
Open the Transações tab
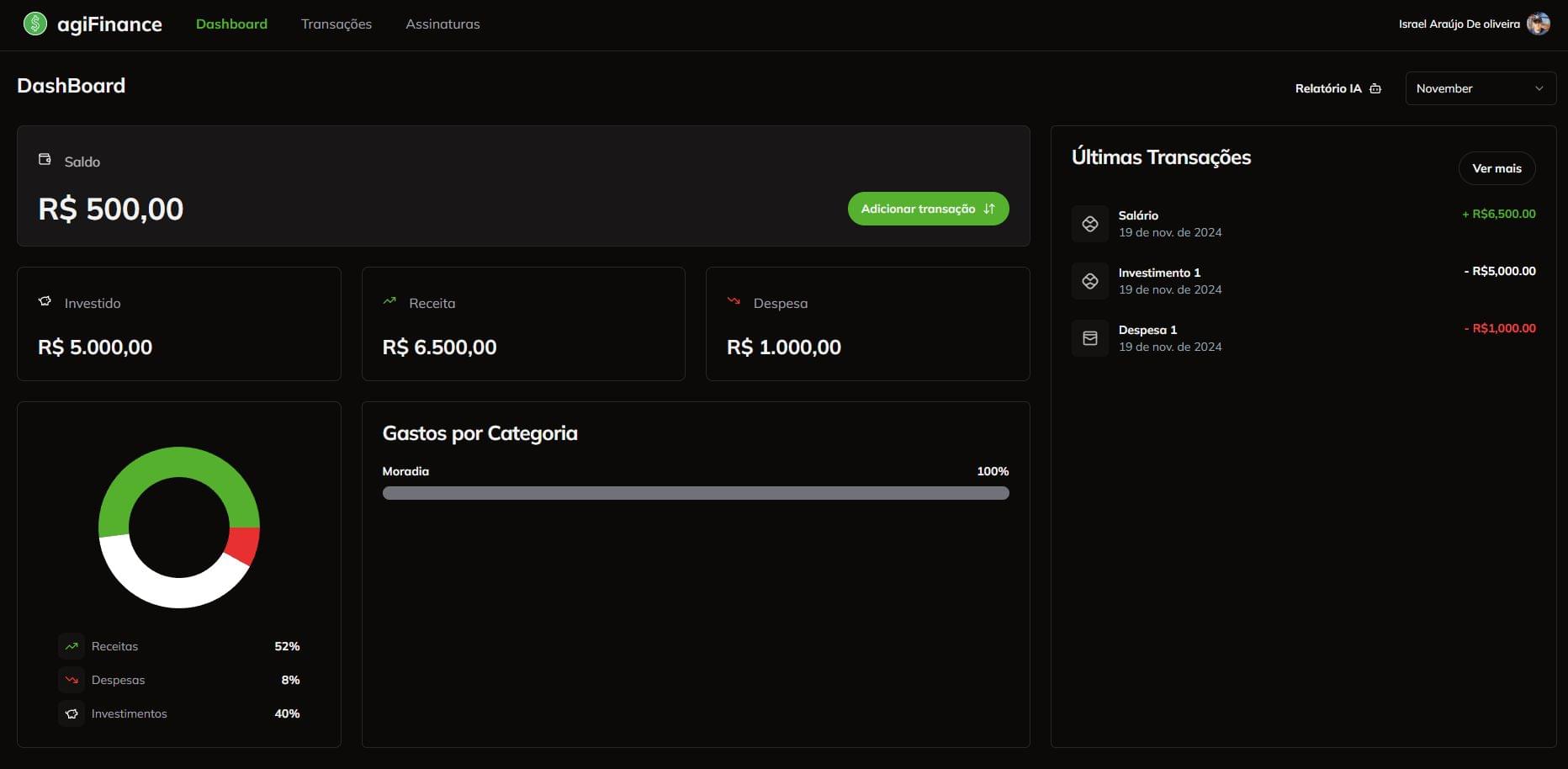pos(336,24)
